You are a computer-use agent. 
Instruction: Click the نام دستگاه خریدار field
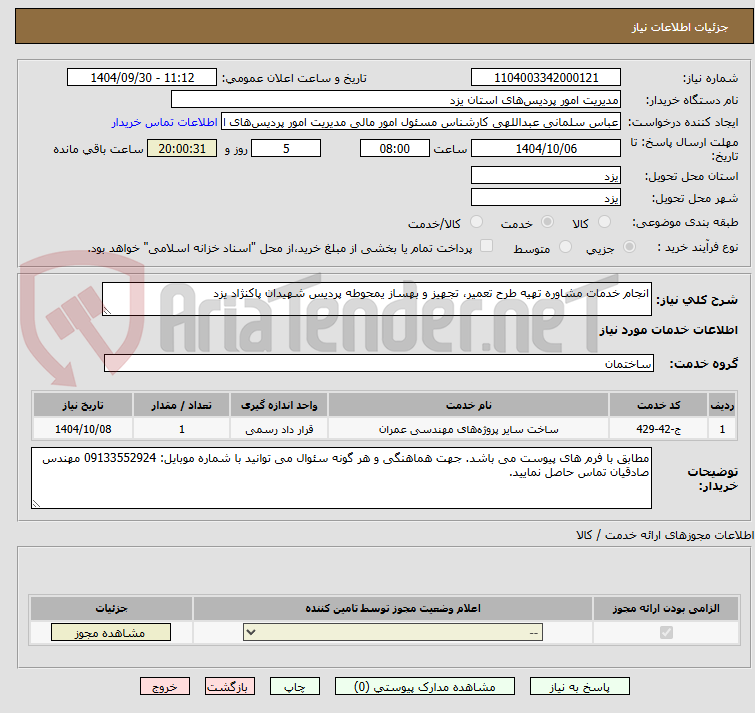[x=396, y=100]
